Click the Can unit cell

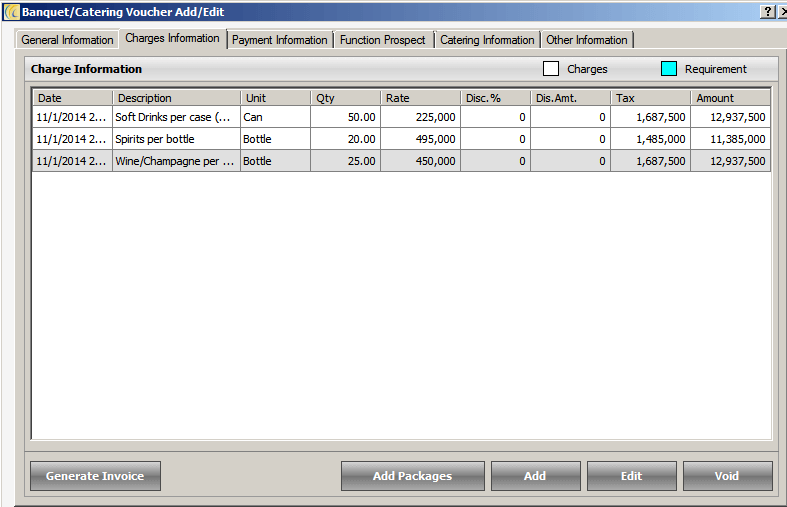point(276,117)
